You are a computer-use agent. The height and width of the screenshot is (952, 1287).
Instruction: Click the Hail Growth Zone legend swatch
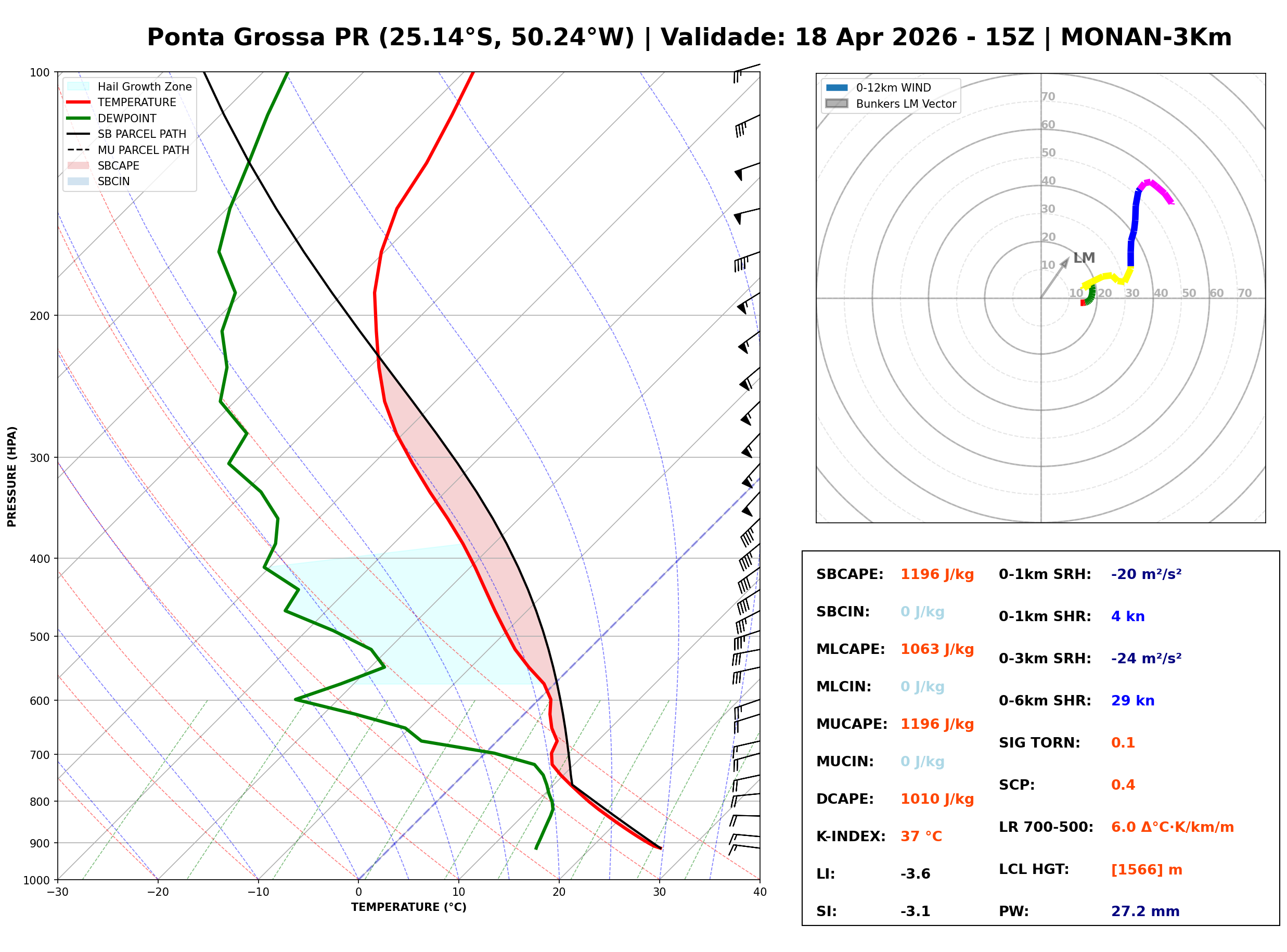pyautogui.click(x=79, y=86)
